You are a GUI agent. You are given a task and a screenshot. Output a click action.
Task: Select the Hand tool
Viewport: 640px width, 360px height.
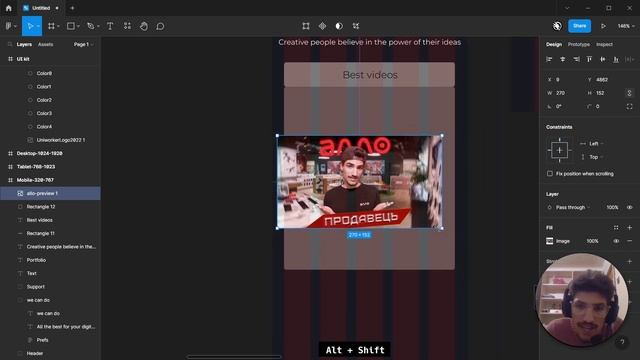(x=144, y=26)
